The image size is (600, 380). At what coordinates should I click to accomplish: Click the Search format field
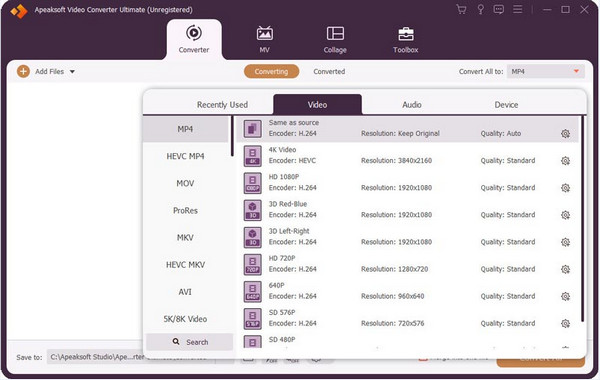pos(190,342)
